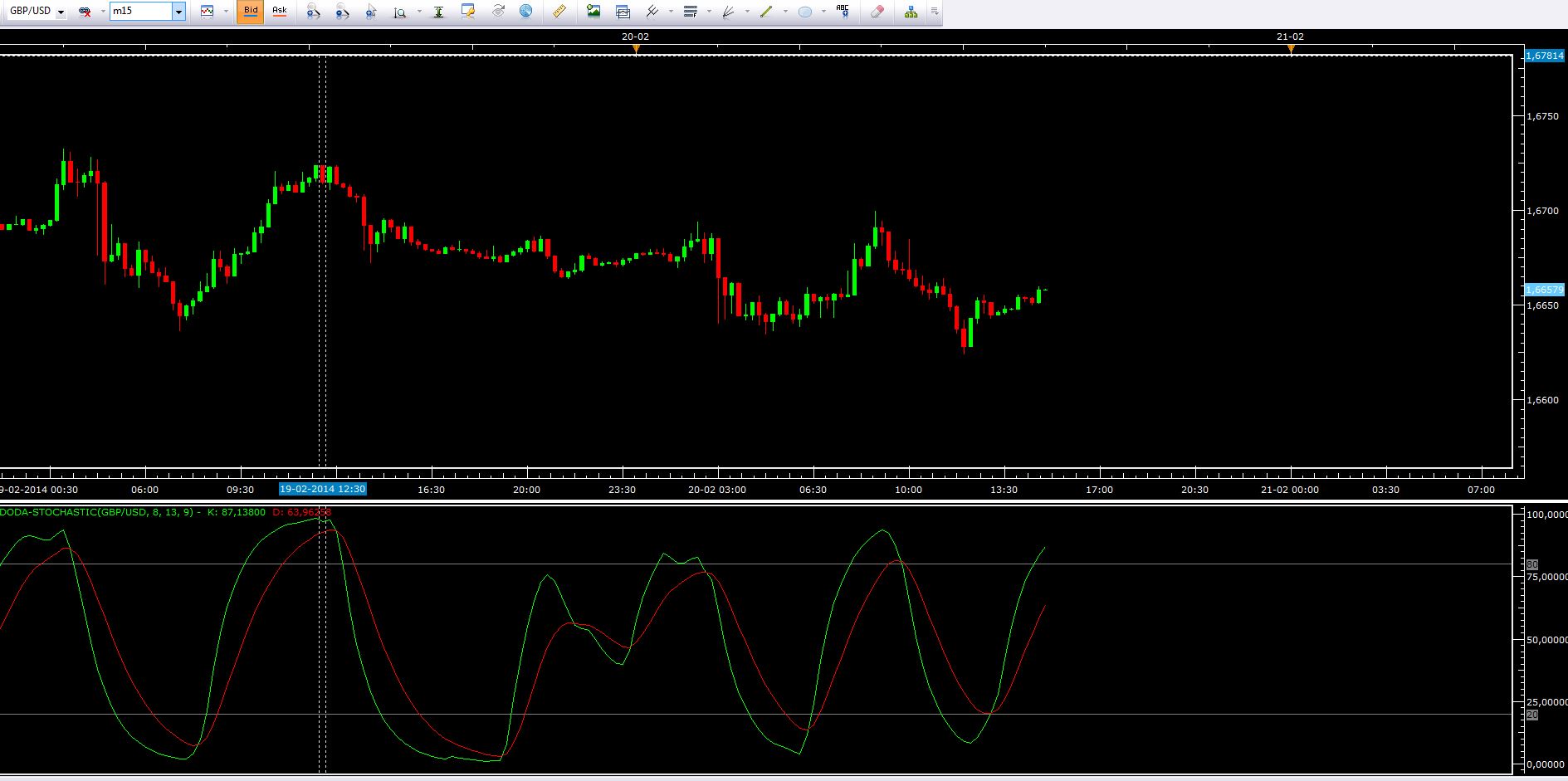1568x781 pixels.
Task: Select the zoom-to-area cursor tool
Action: click(371, 12)
